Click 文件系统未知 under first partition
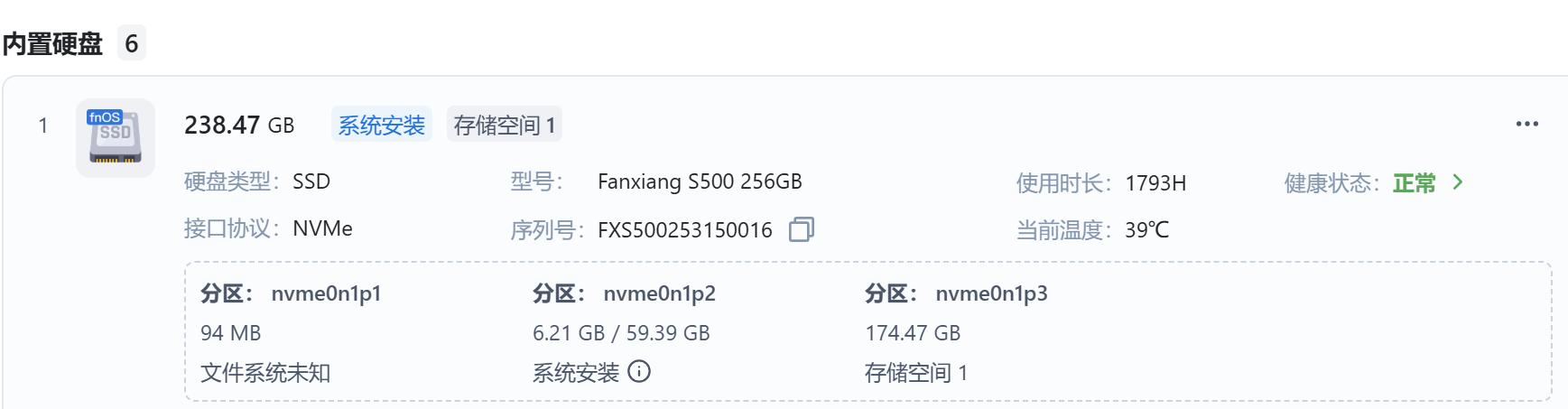1568x409 pixels. coord(265,373)
